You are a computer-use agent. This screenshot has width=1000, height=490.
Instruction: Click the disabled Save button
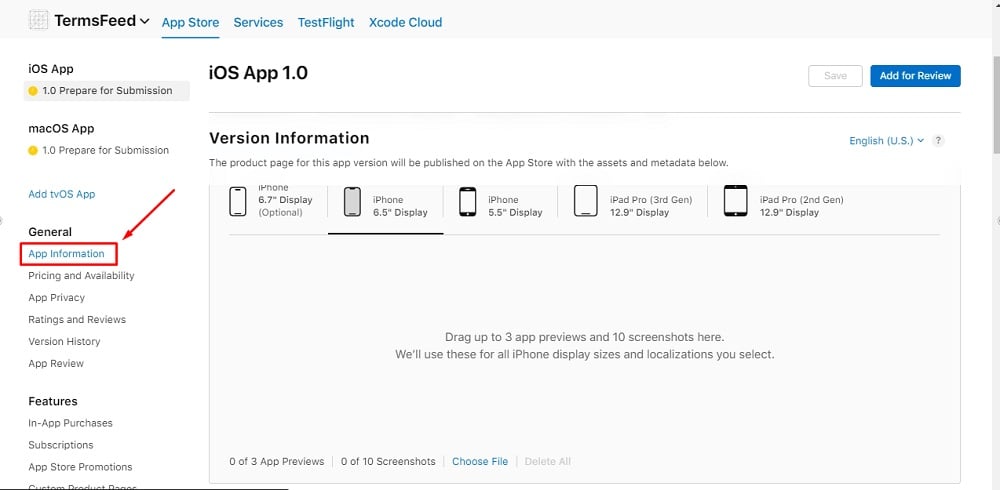pos(835,76)
